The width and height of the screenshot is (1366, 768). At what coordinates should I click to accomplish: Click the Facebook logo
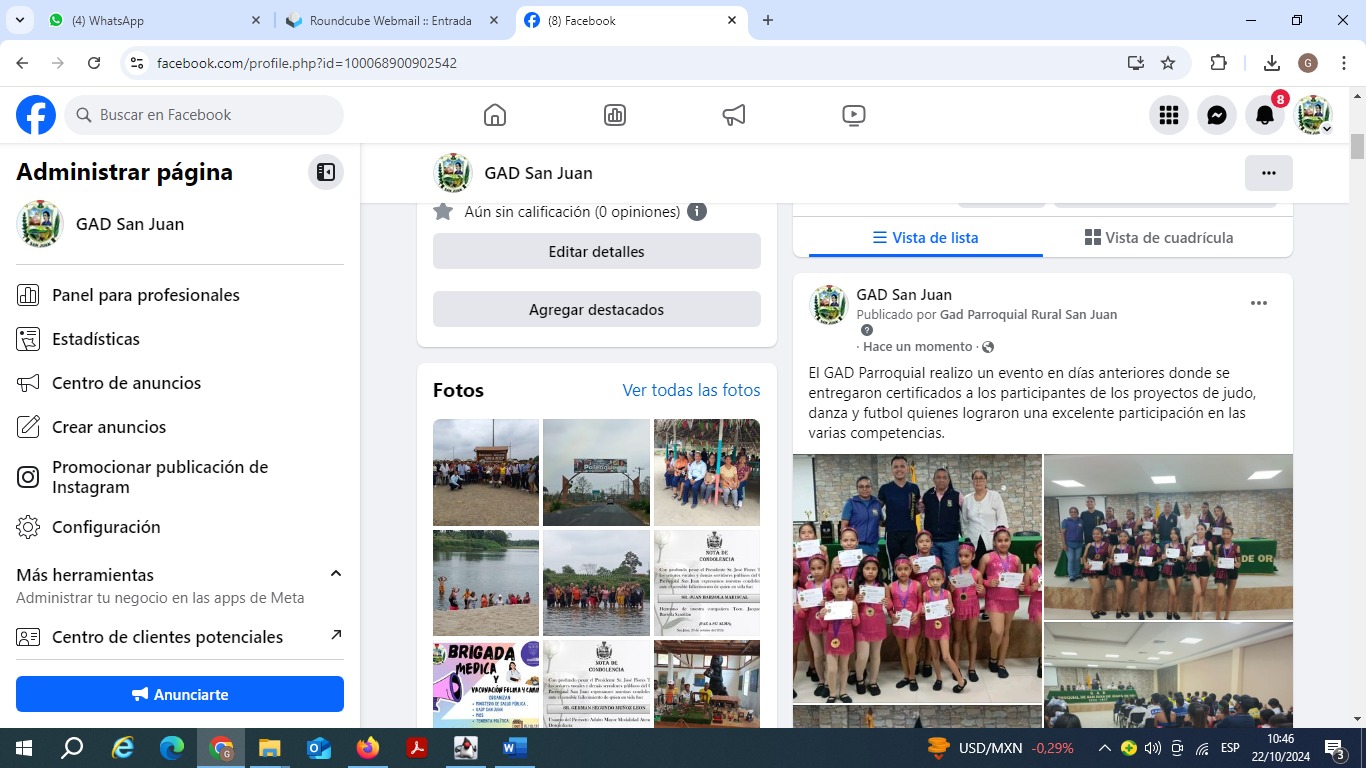(36, 115)
